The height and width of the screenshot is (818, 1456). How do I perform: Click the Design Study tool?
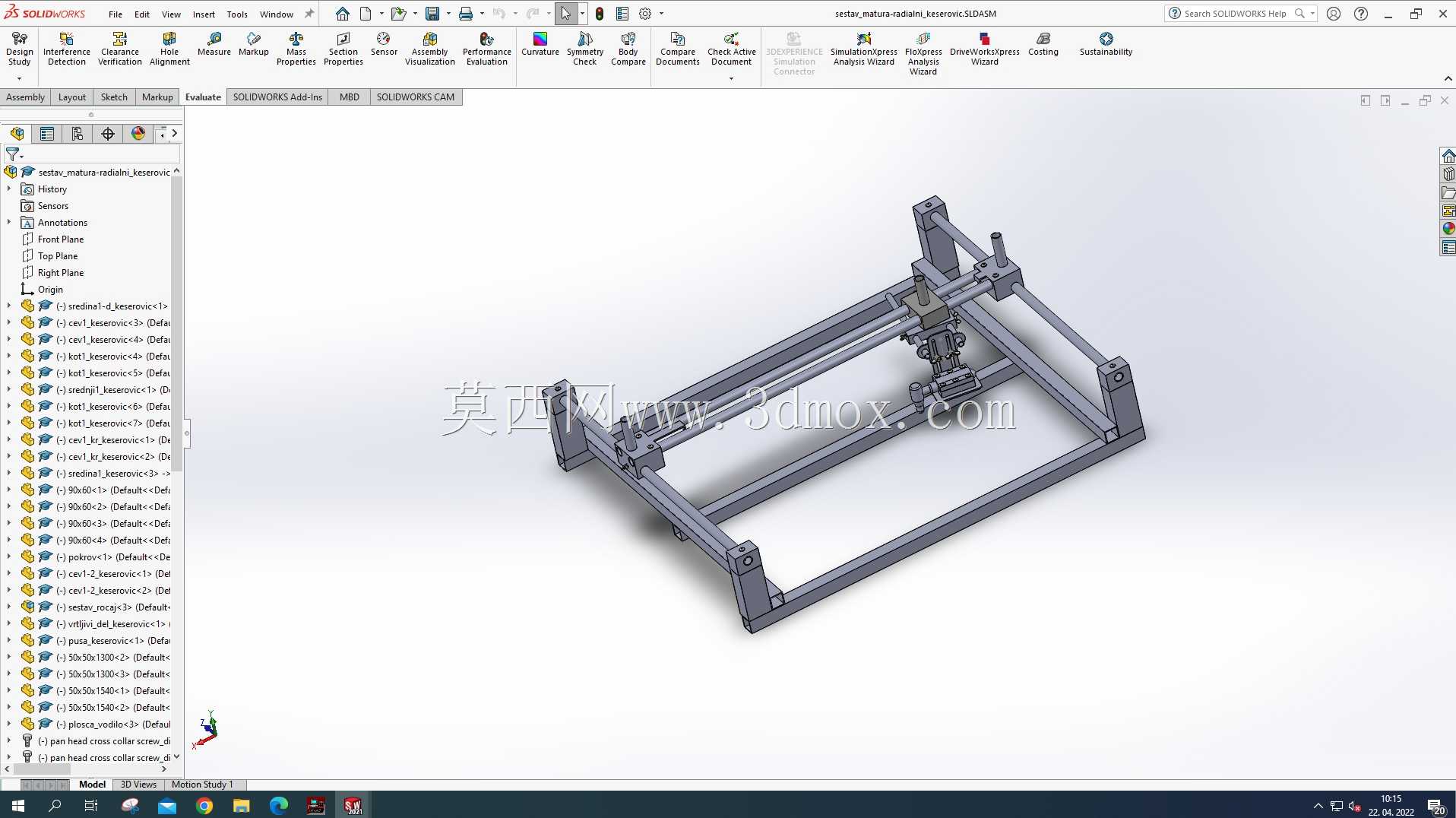pyautogui.click(x=20, y=49)
